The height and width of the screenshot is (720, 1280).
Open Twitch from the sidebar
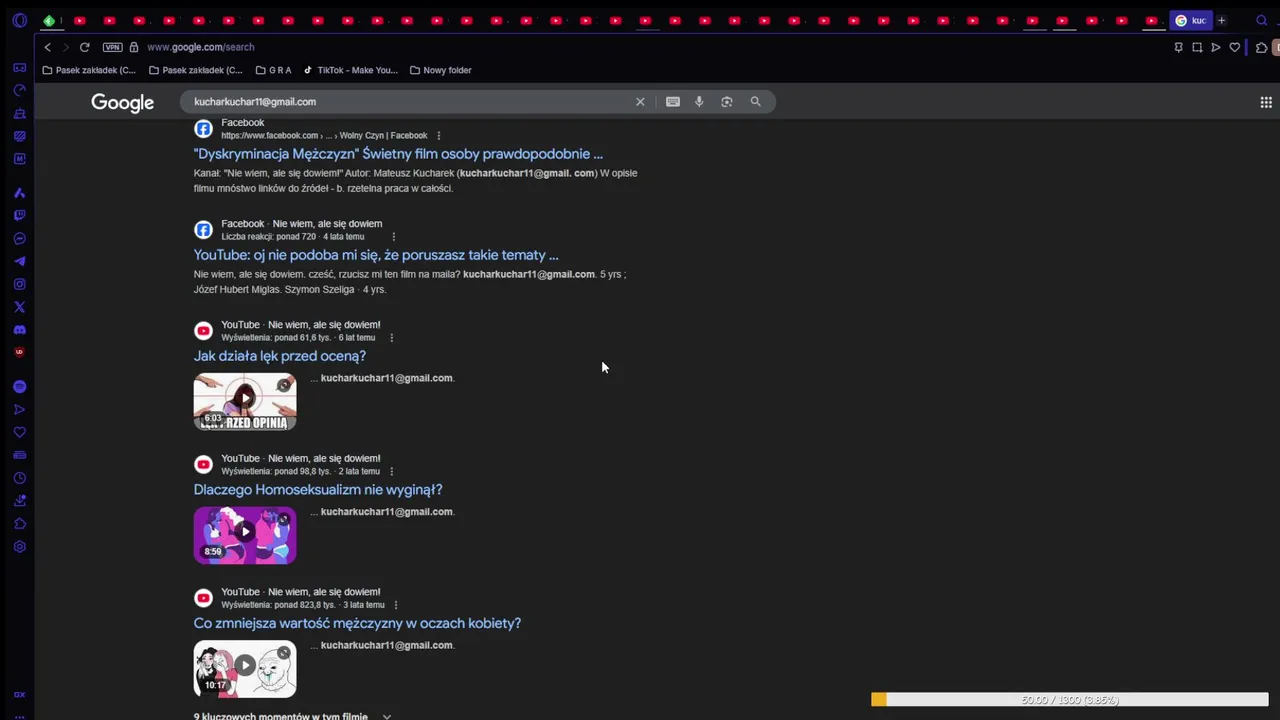[x=19, y=215]
